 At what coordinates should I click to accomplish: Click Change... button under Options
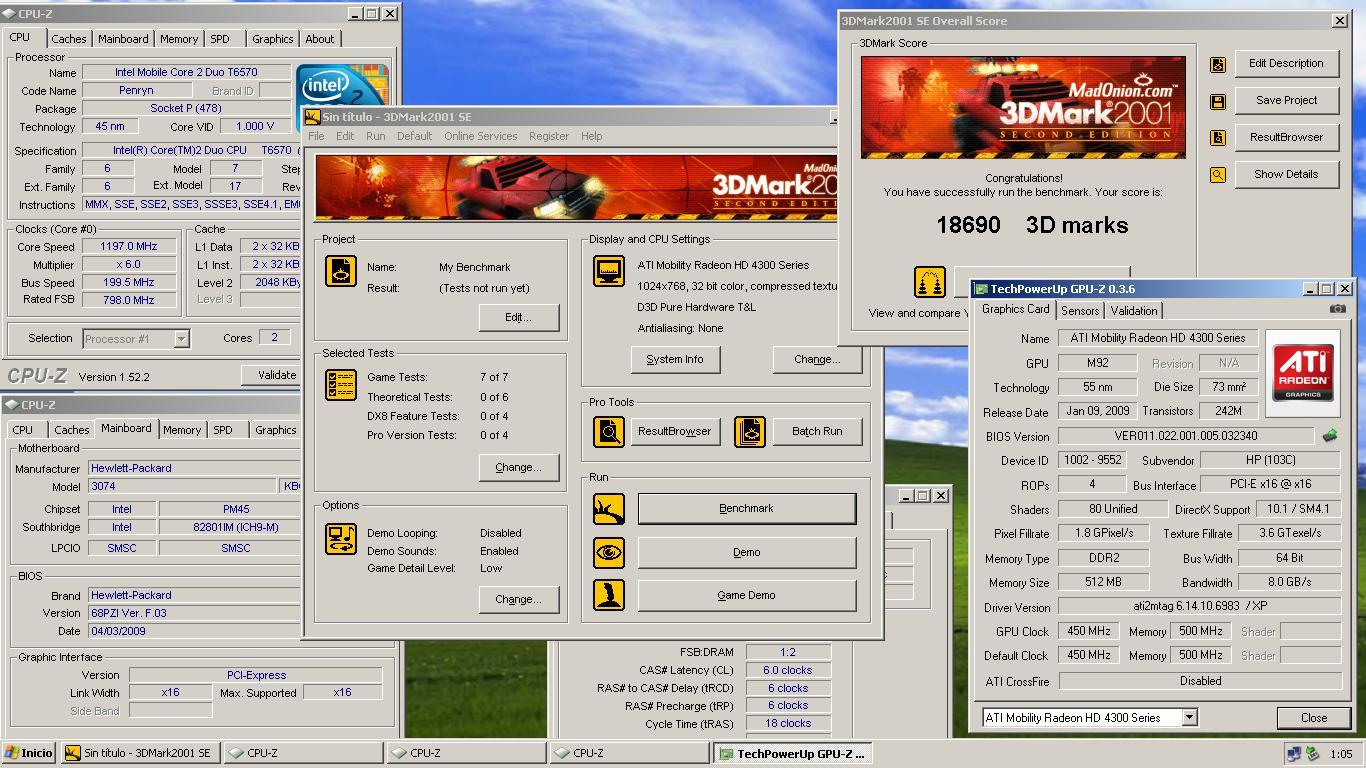point(518,599)
